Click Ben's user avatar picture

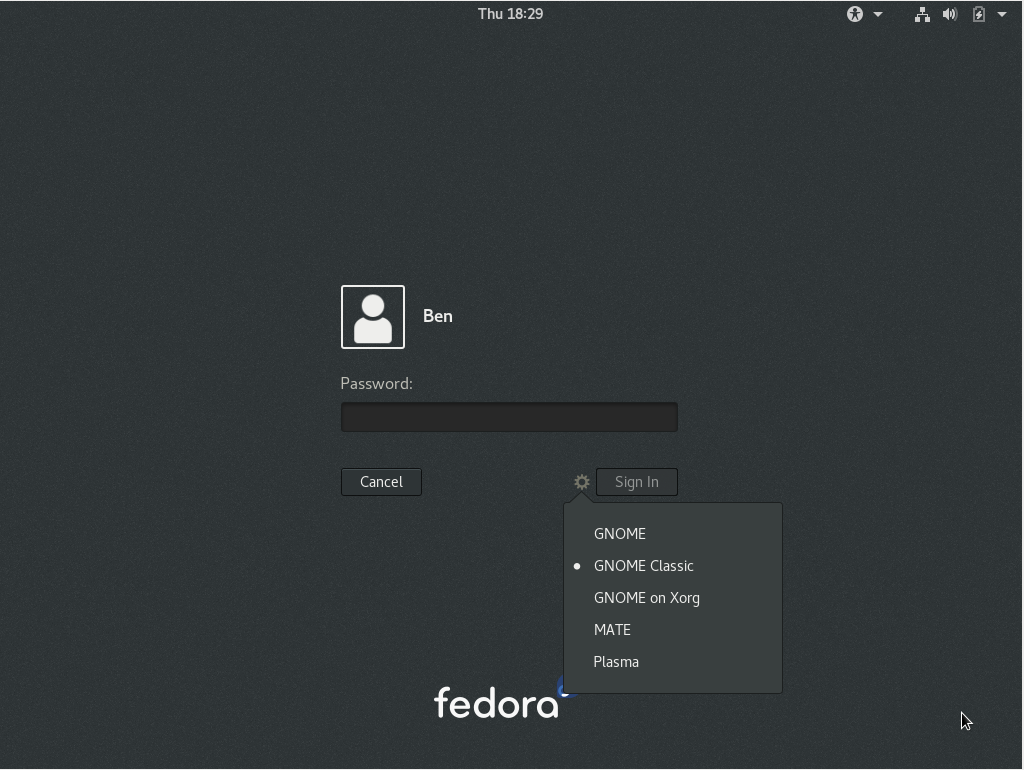point(373,317)
